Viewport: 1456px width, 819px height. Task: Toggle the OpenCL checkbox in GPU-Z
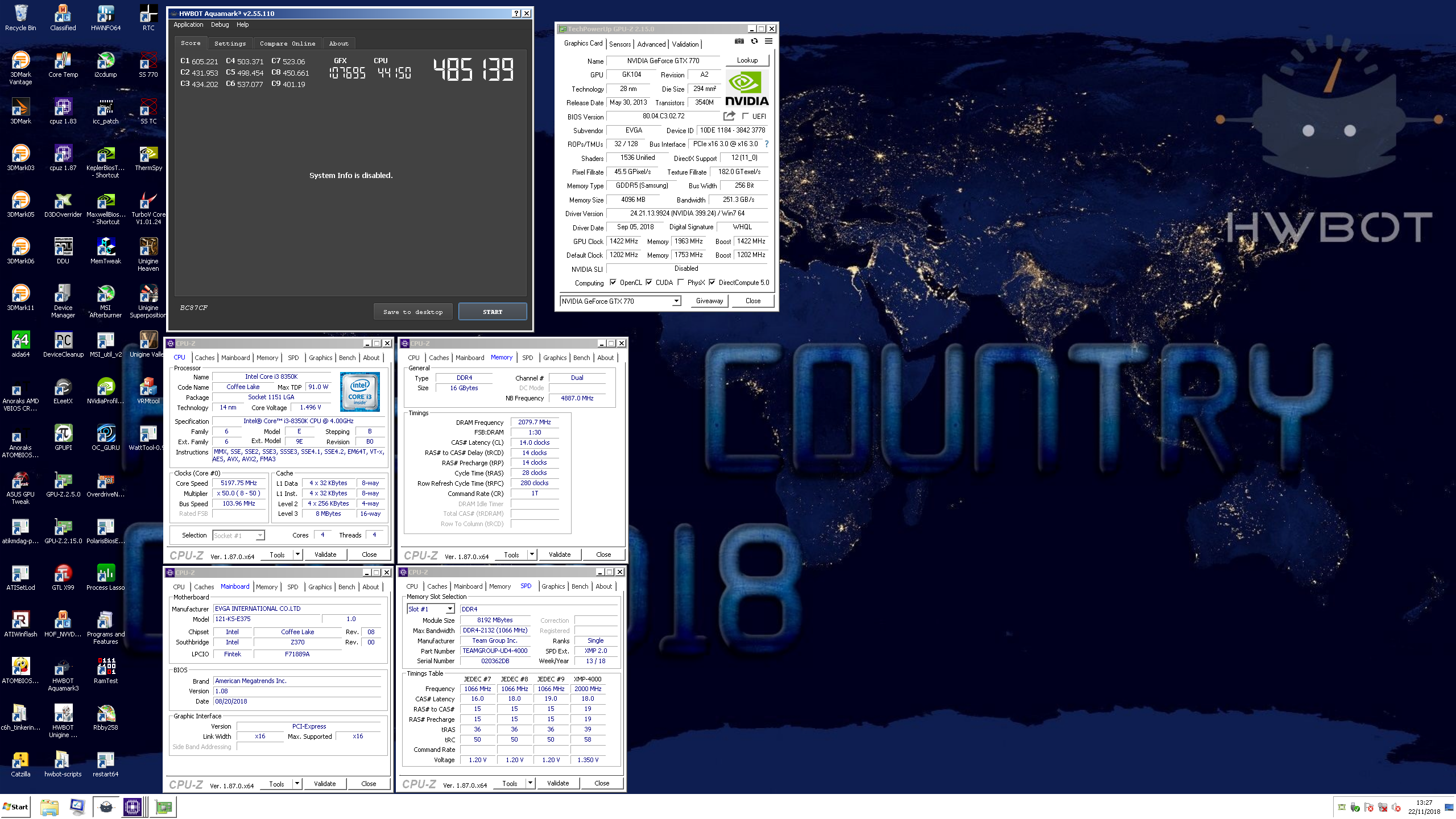tap(613, 282)
